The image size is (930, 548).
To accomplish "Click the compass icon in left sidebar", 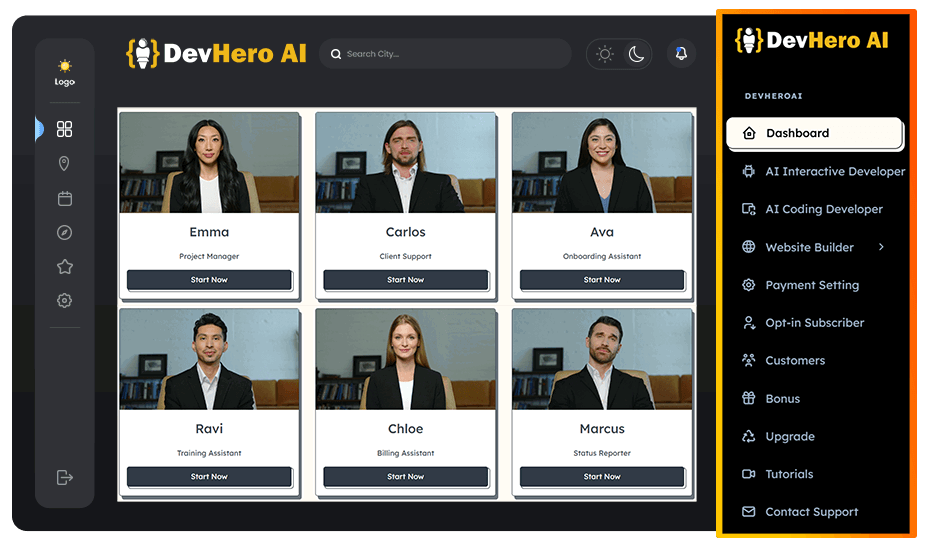I will pyautogui.click(x=64, y=233).
